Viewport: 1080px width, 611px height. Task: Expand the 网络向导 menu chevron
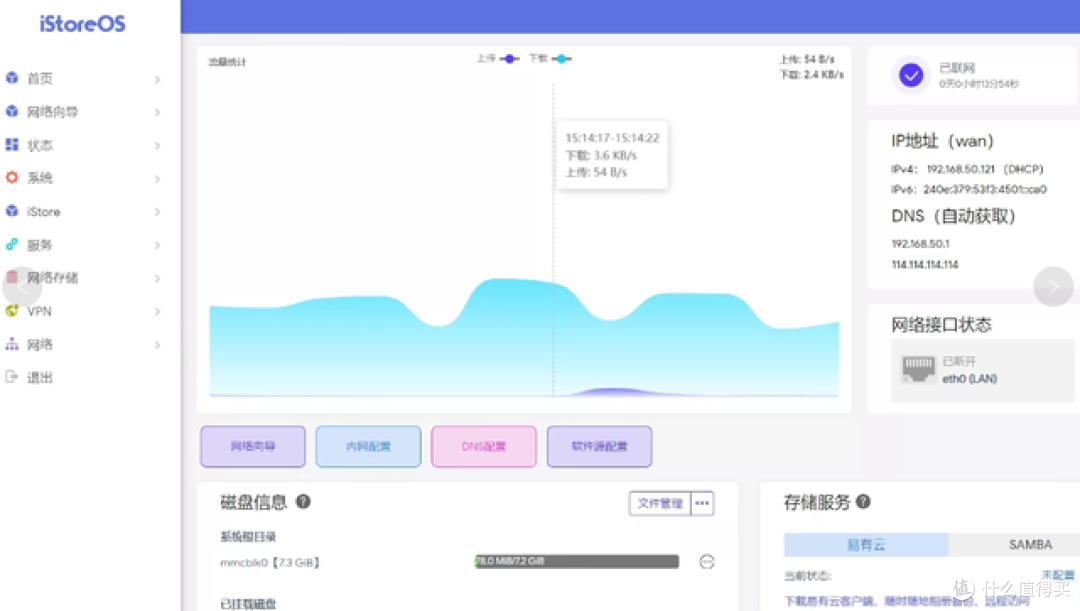(157, 112)
